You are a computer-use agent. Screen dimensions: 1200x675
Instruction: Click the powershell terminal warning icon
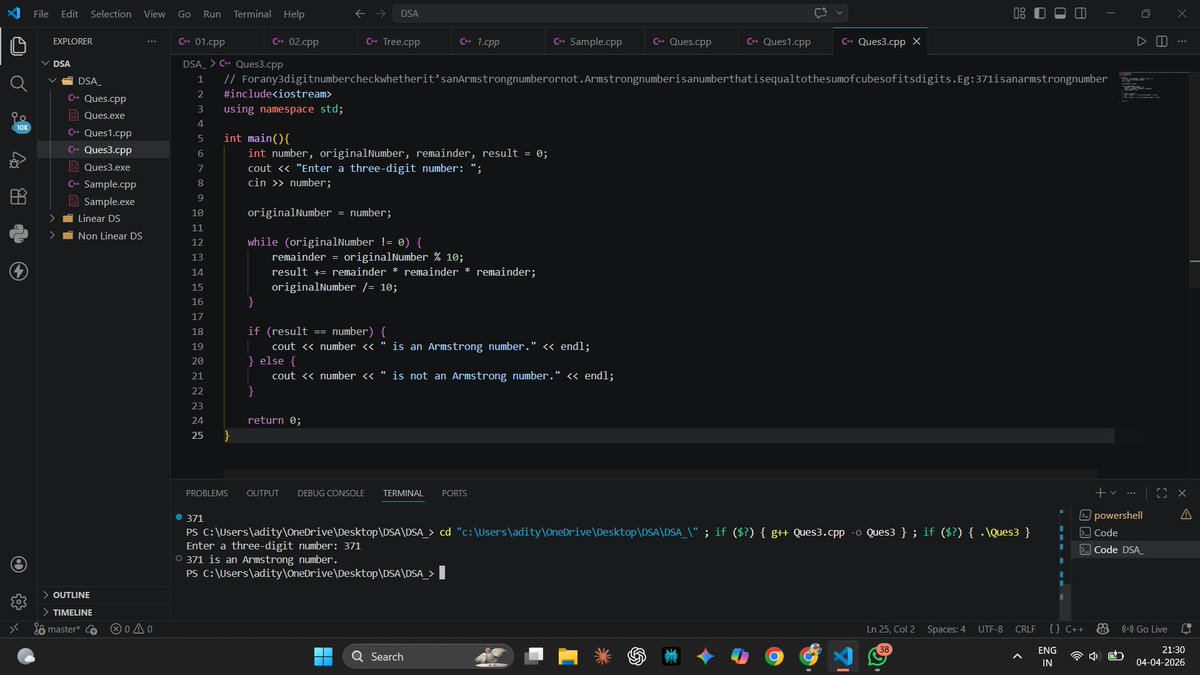coord(1186,515)
